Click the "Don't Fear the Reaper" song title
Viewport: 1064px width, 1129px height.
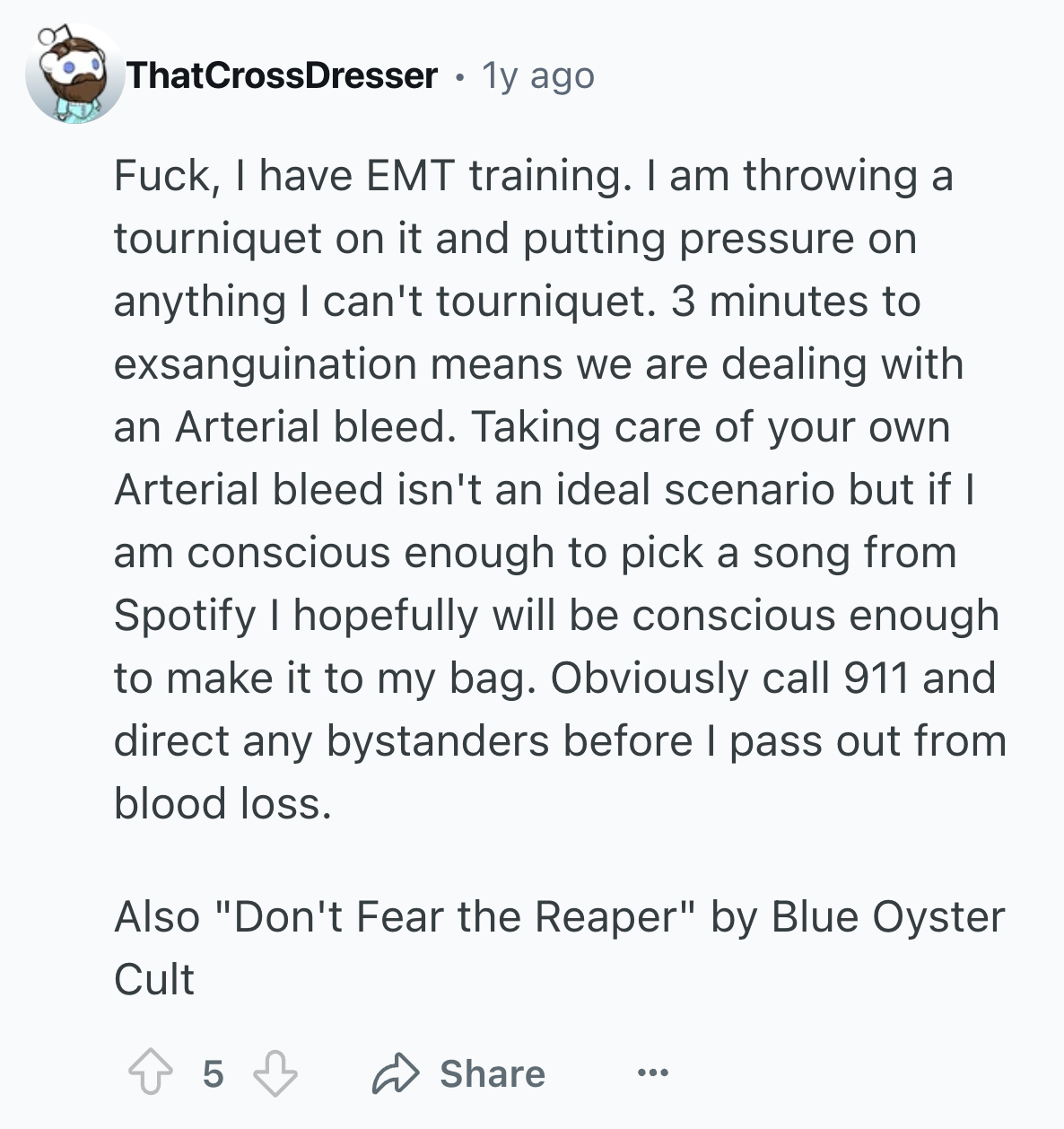tap(457, 917)
